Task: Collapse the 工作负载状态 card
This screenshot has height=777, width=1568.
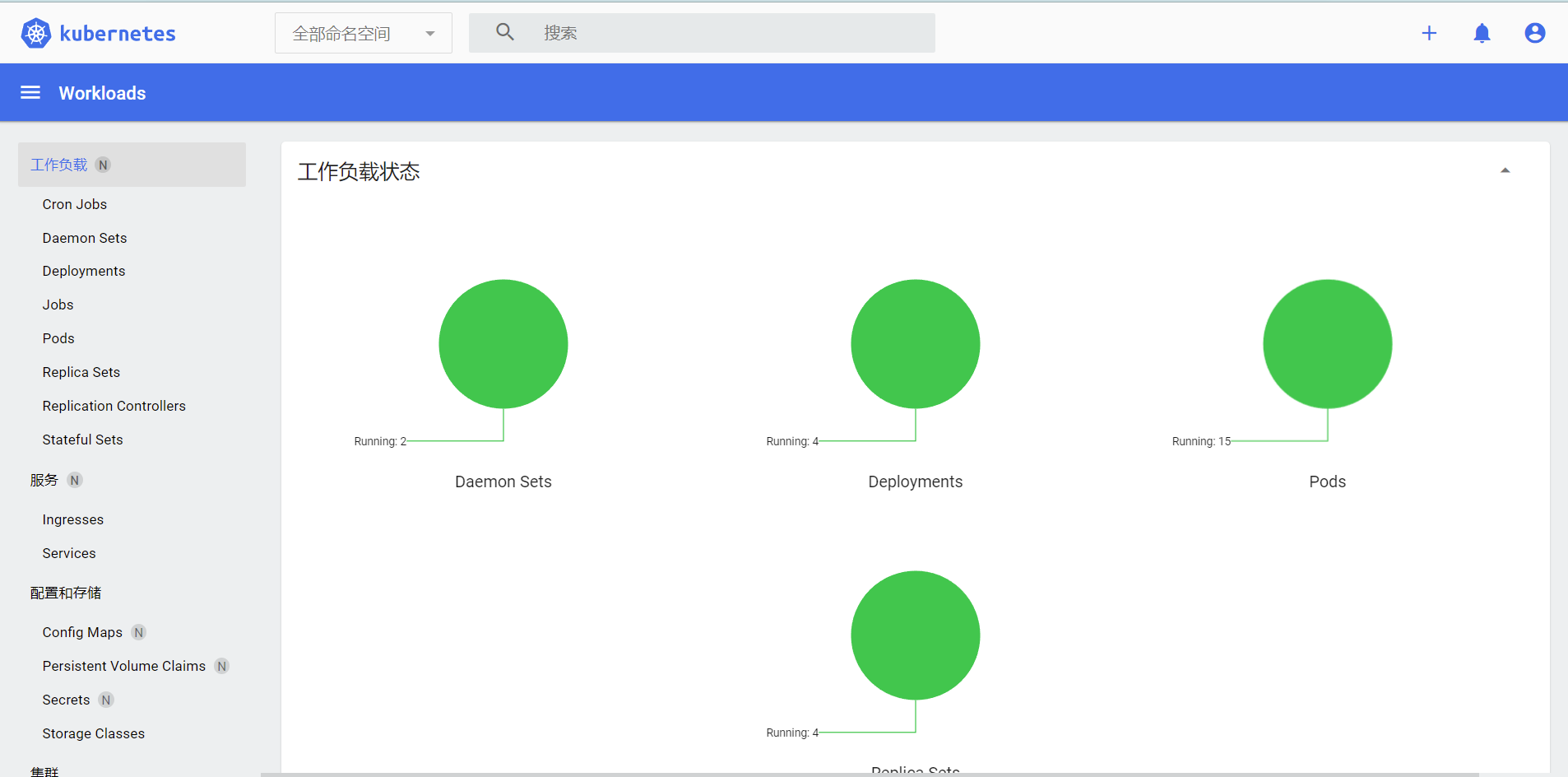Action: point(1505,170)
